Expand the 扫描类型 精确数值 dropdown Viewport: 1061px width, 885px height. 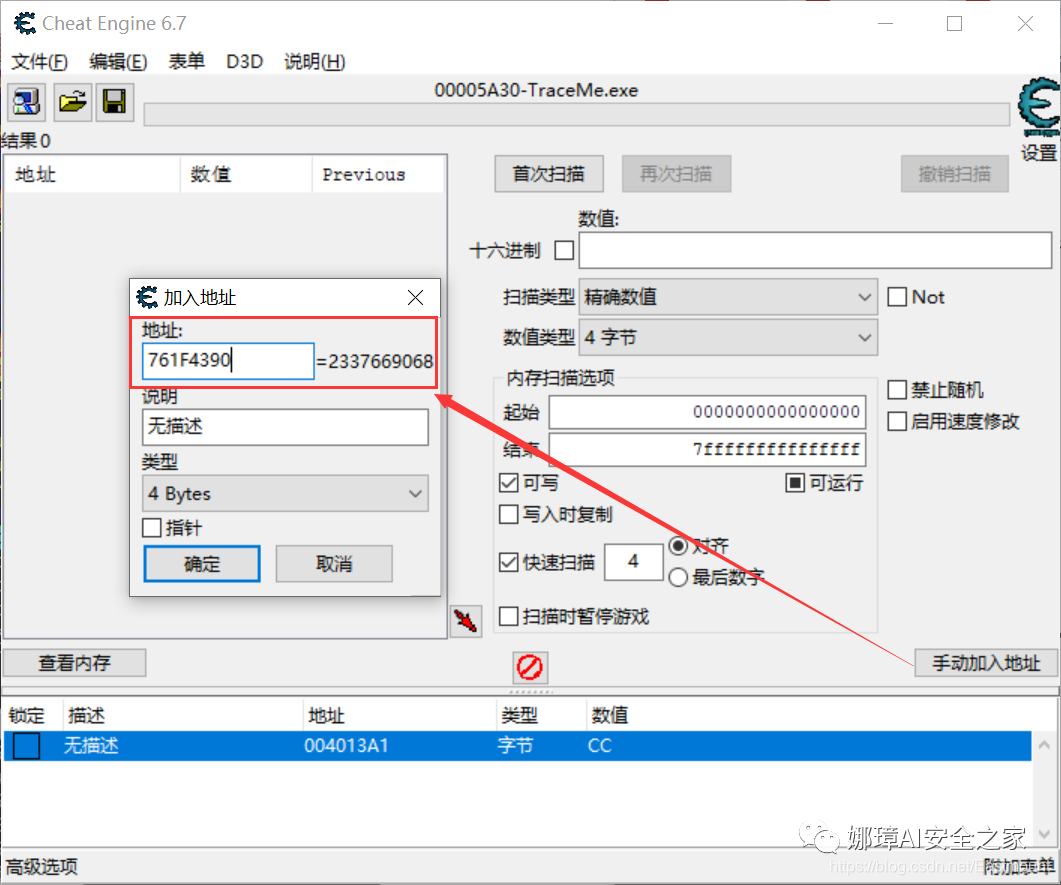point(729,297)
